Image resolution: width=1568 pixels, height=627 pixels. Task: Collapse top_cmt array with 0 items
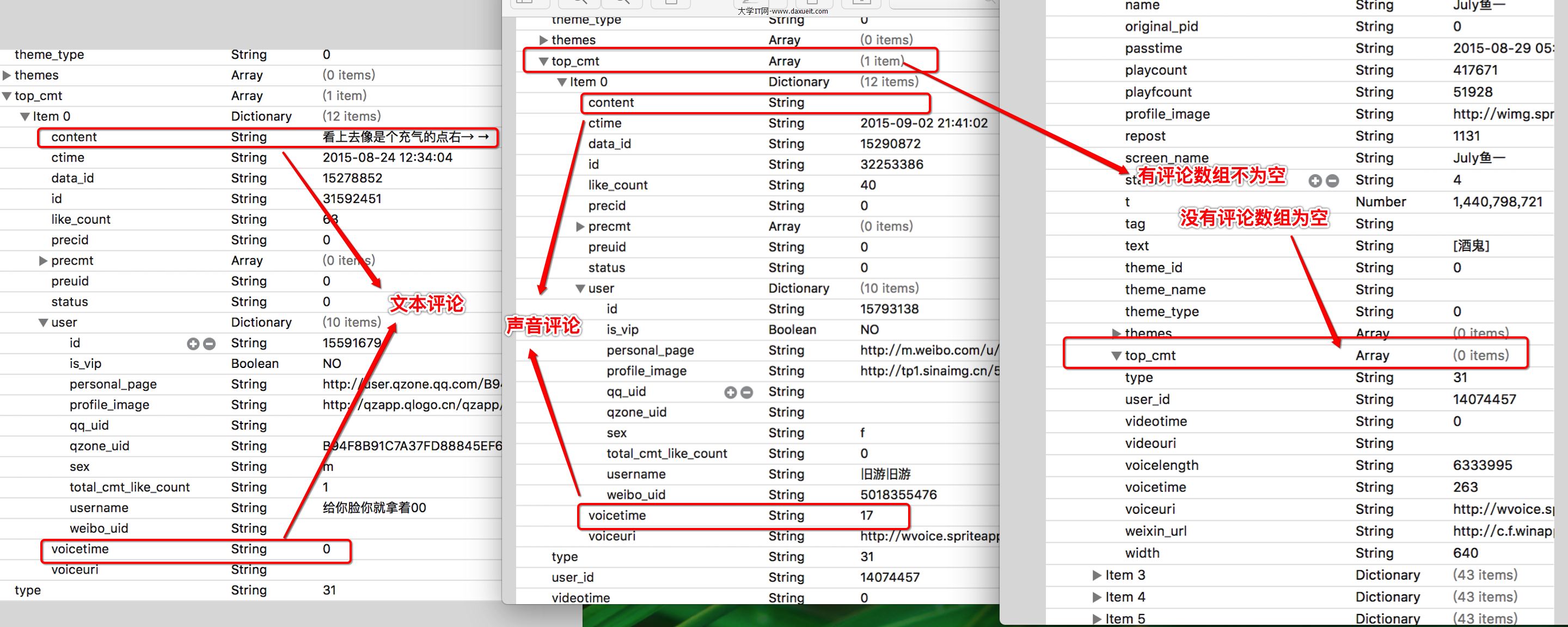[x=1116, y=356]
